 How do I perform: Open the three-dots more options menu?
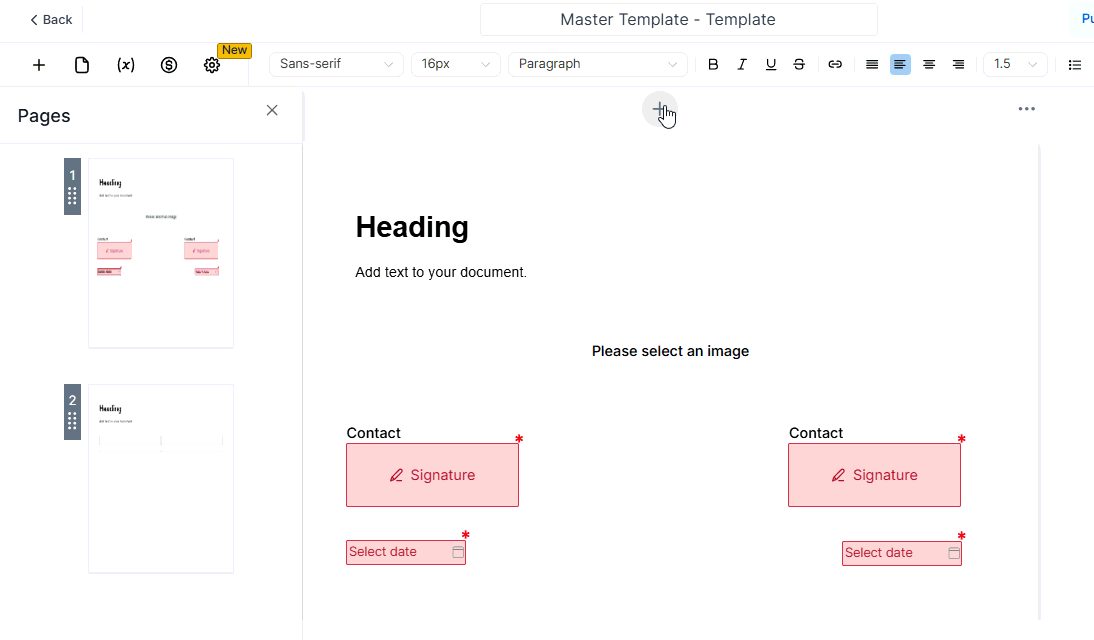(x=1026, y=109)
